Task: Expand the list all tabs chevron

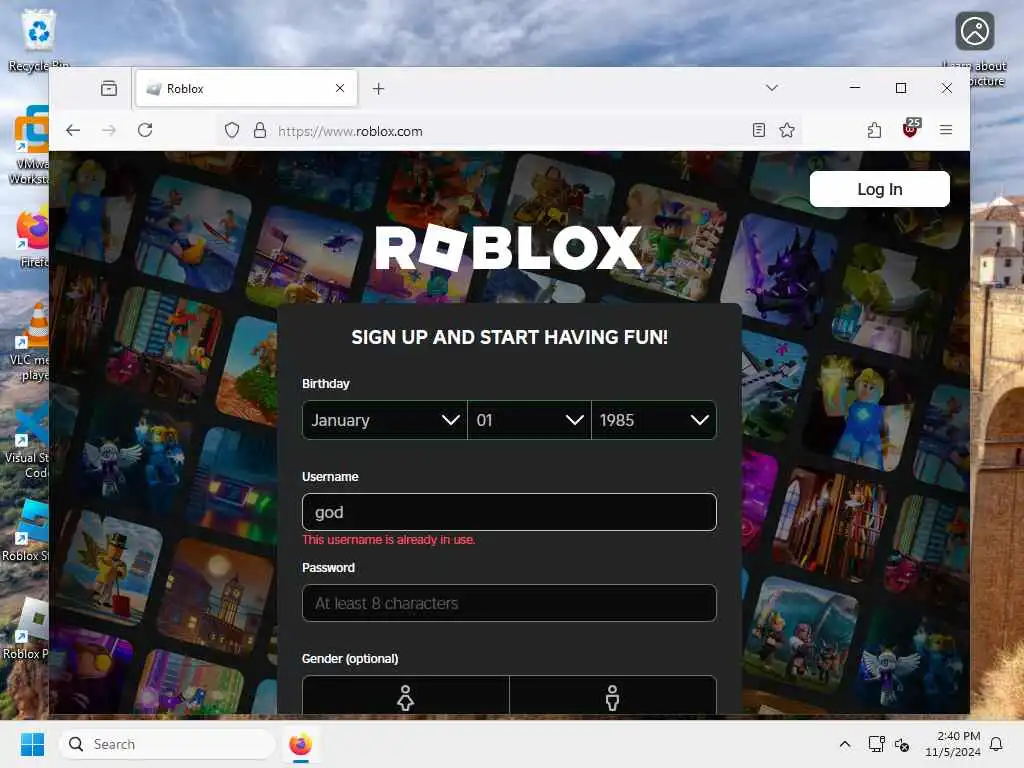Action: point(772,88)
